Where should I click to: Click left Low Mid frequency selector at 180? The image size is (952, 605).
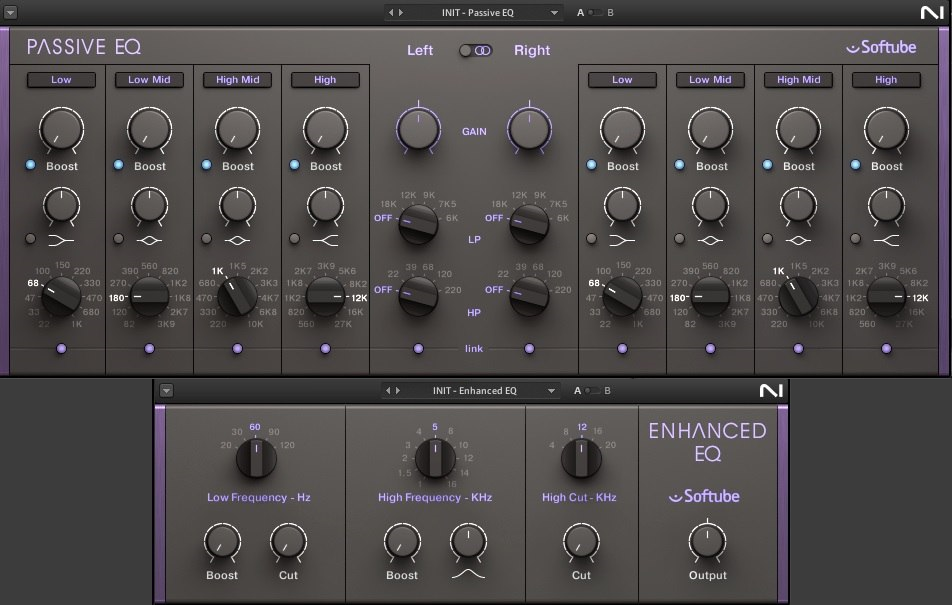(x=117, y=298)
